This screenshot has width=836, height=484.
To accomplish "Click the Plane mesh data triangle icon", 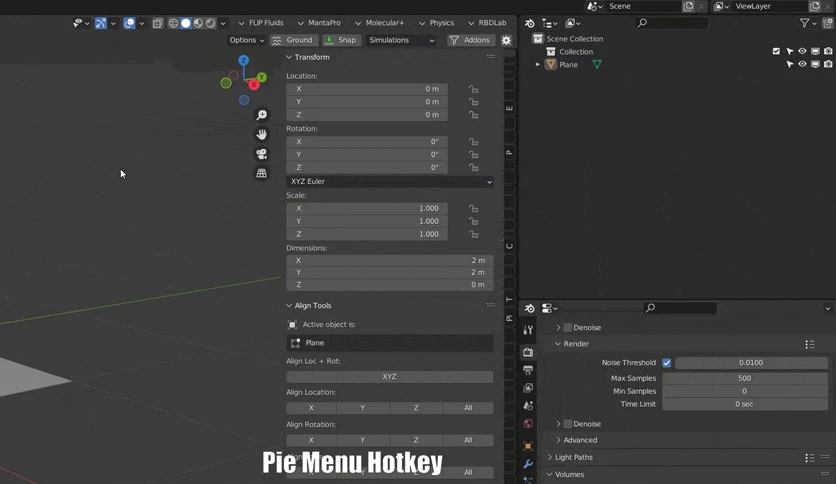I will click(597, 64).
